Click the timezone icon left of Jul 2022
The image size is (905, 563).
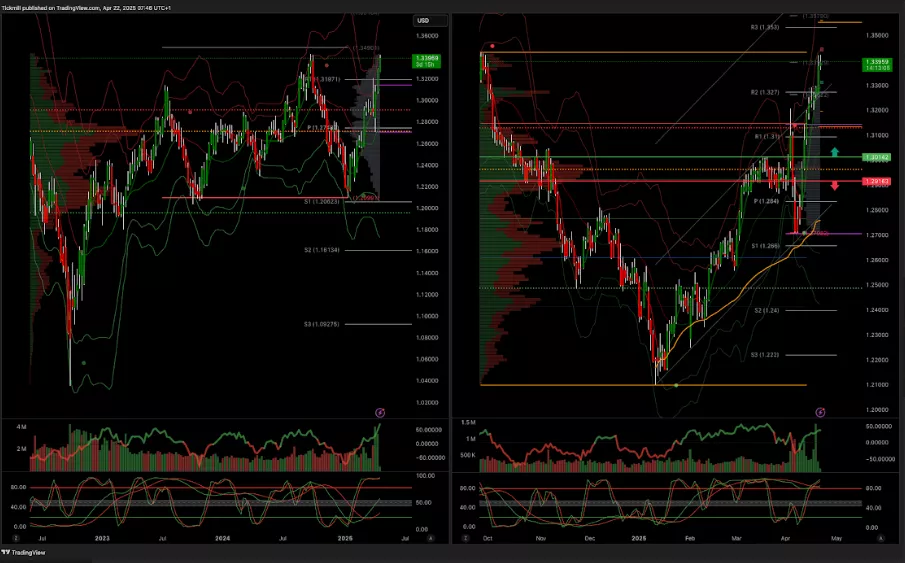pos(17,538)
